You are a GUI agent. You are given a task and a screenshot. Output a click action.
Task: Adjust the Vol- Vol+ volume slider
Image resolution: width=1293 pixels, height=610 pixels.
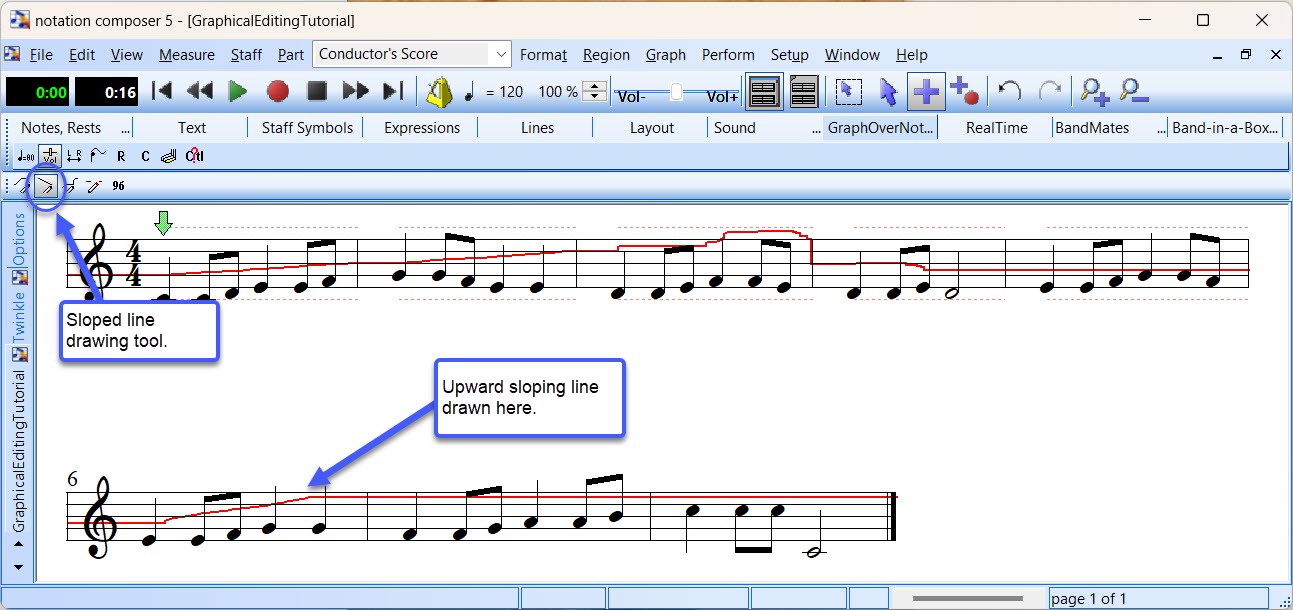[x=677, y=92]
